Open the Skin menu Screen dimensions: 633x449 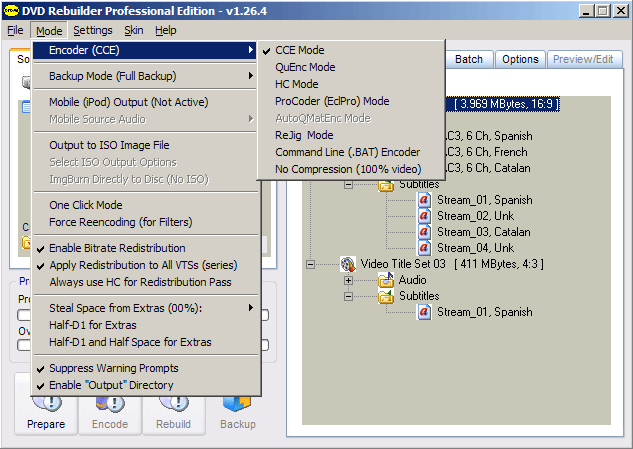pos(134,31)
